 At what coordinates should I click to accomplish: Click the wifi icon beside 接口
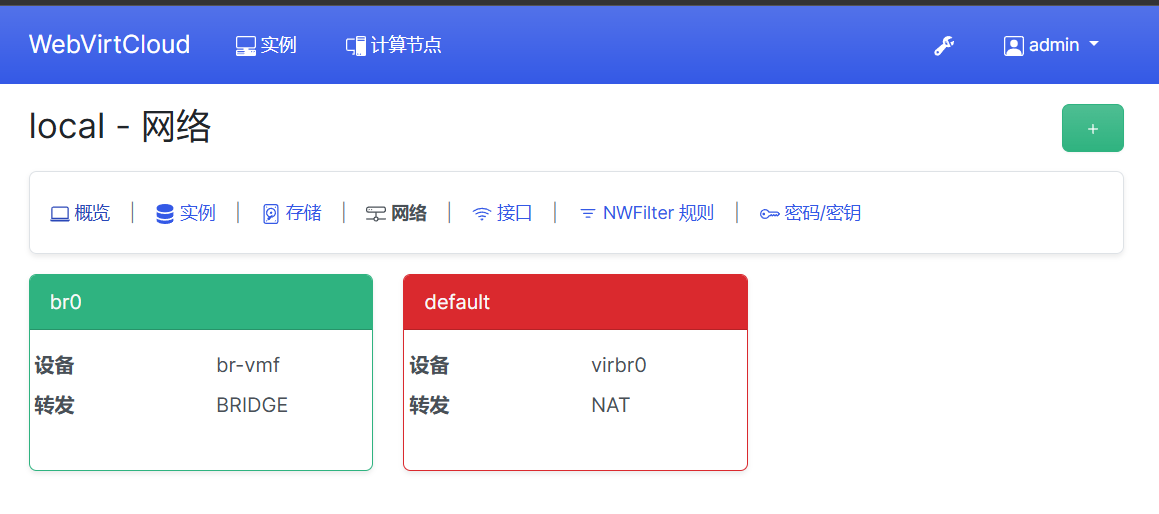pos(482,213)
